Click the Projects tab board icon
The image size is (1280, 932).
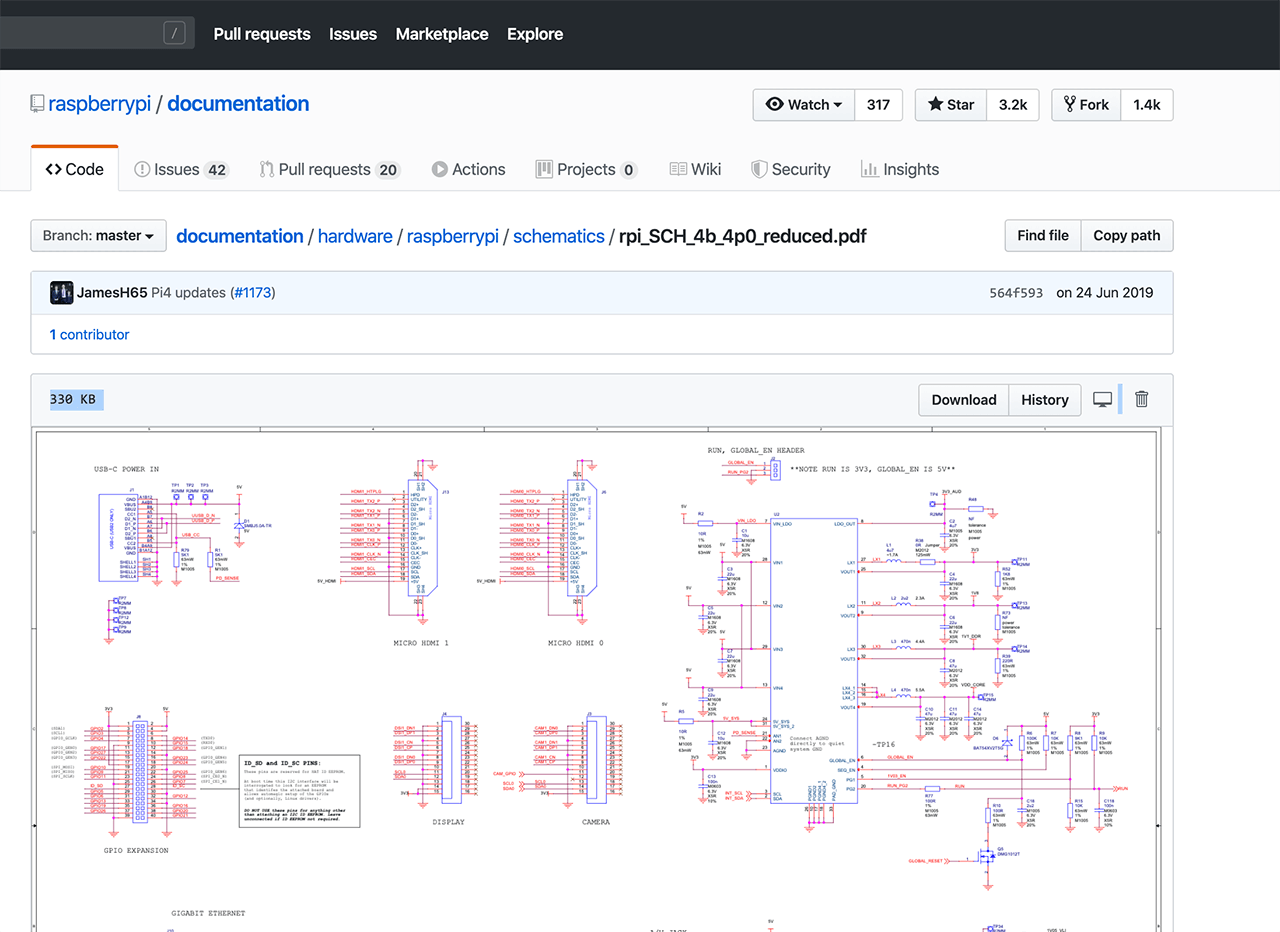(544, 169)
